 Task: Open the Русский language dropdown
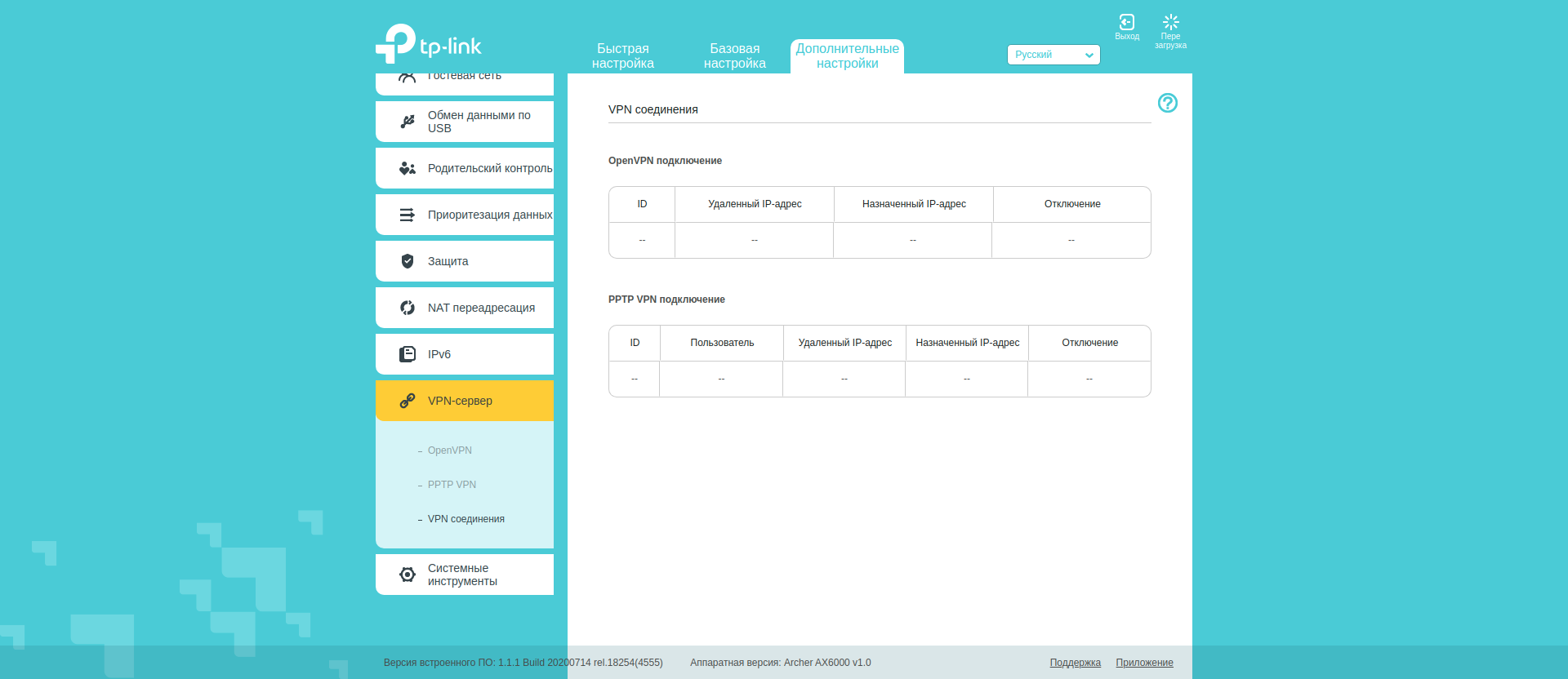1053,55
